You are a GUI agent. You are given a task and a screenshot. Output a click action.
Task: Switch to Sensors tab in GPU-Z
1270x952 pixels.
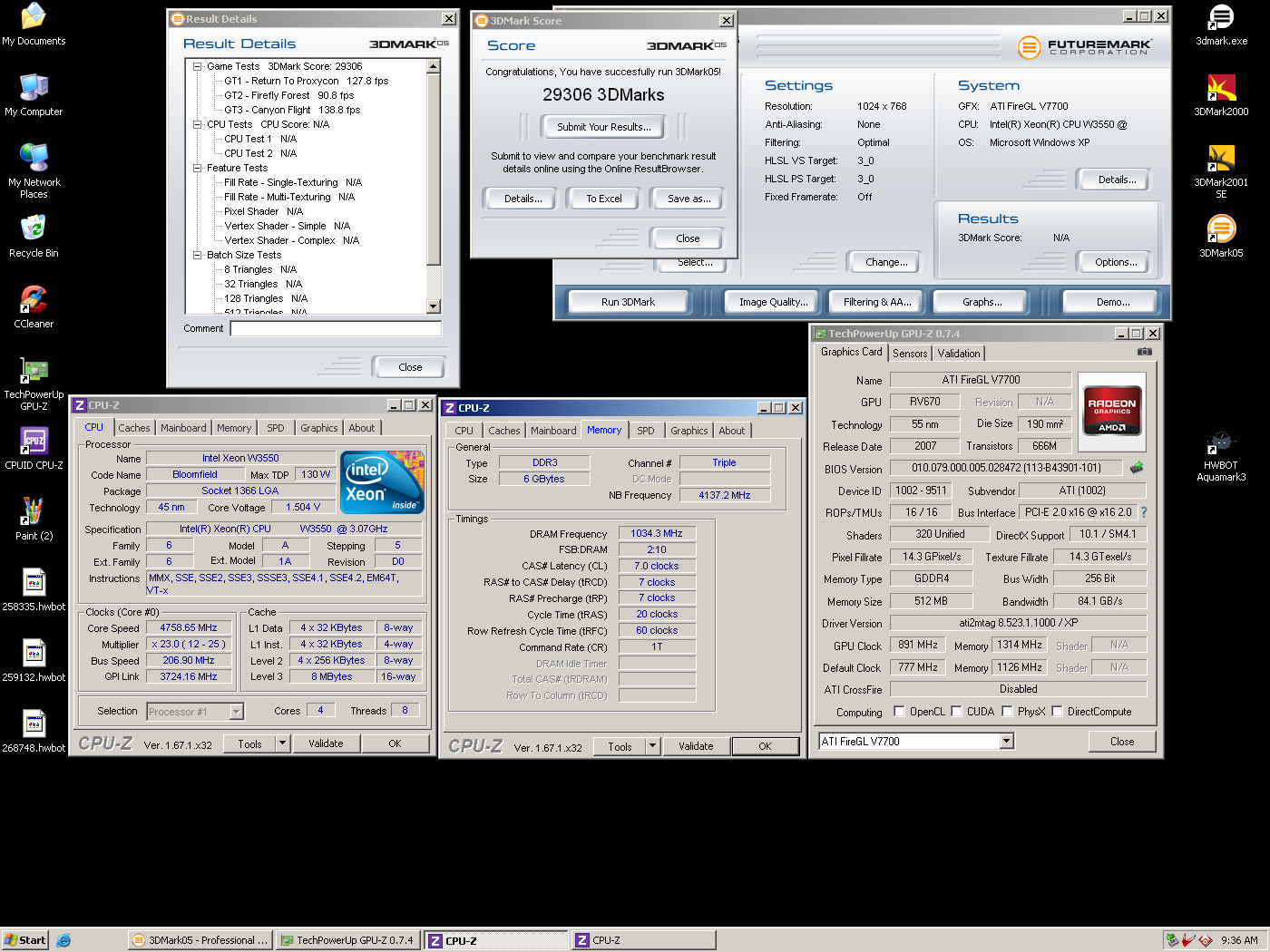coord(910,354)
